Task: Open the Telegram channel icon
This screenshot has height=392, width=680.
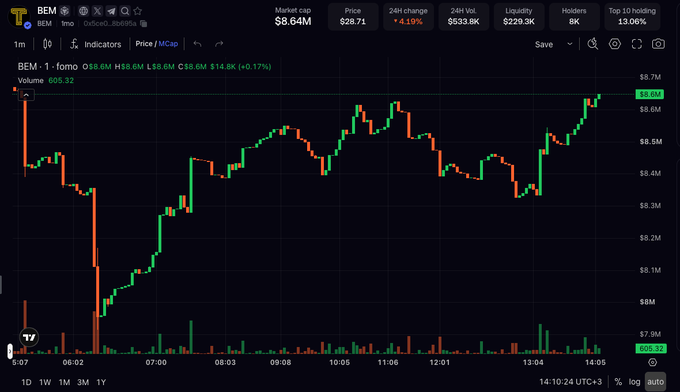Action: (111, 11)
